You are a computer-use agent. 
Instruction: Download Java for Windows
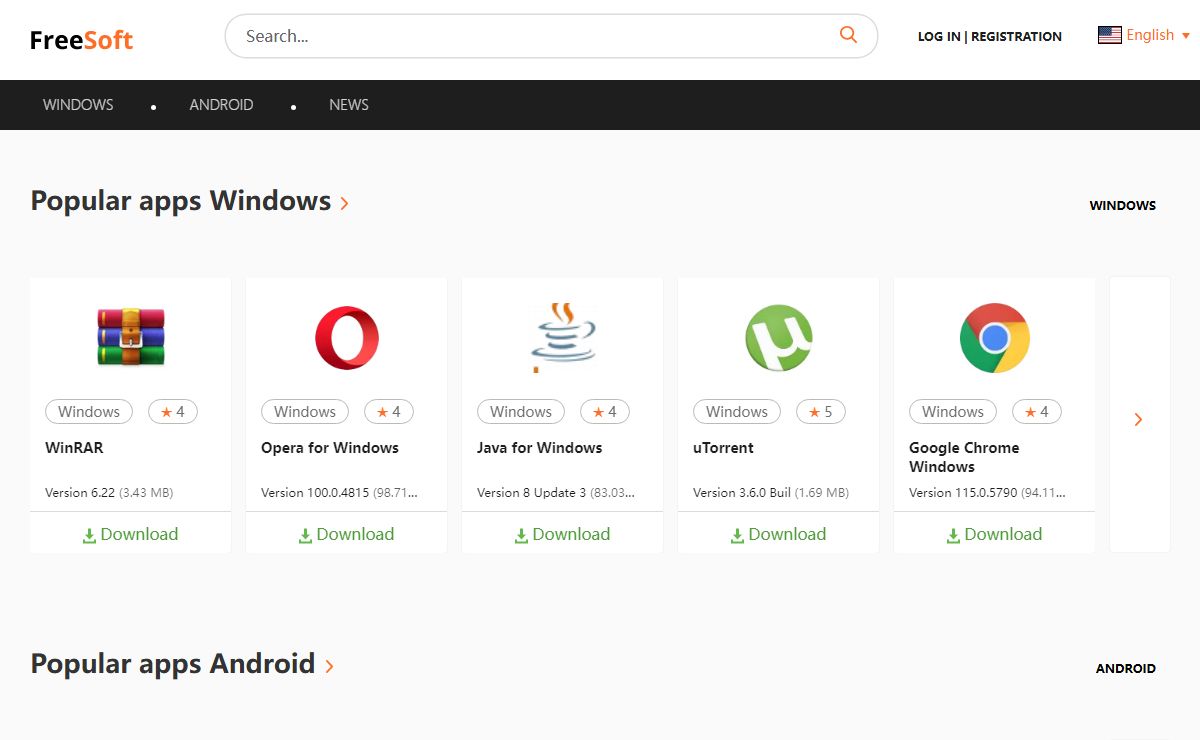point(562,534)
